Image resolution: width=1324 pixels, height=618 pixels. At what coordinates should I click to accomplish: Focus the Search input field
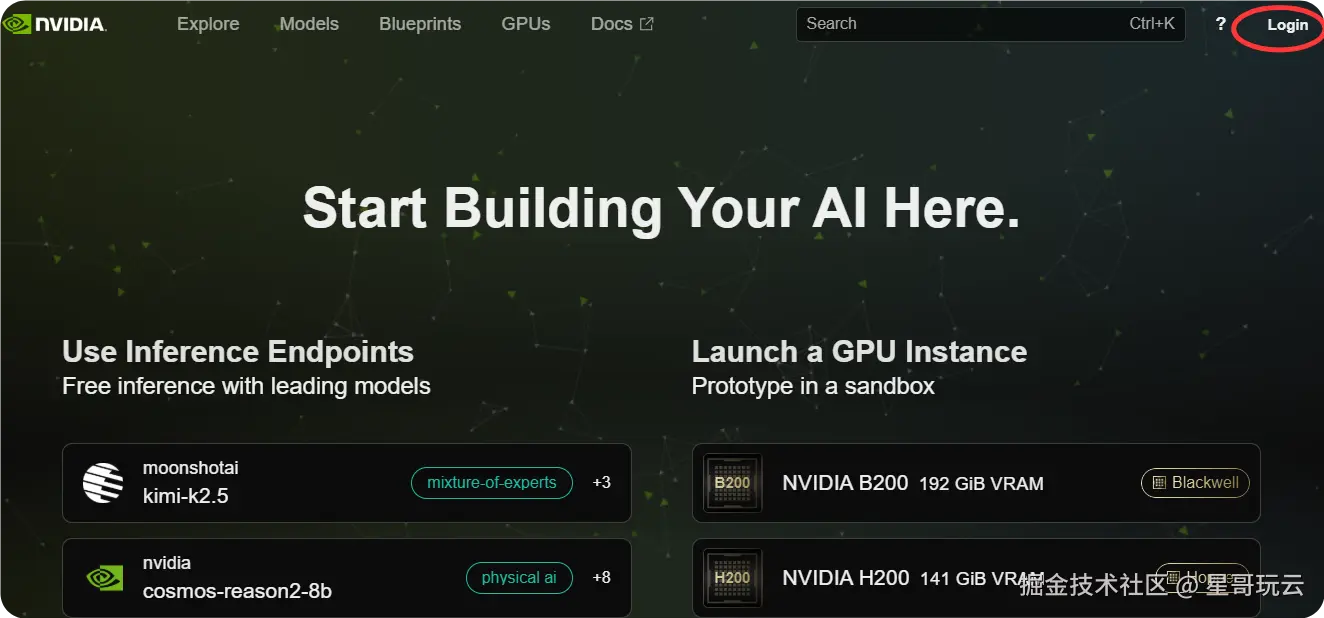pos(960,24)
